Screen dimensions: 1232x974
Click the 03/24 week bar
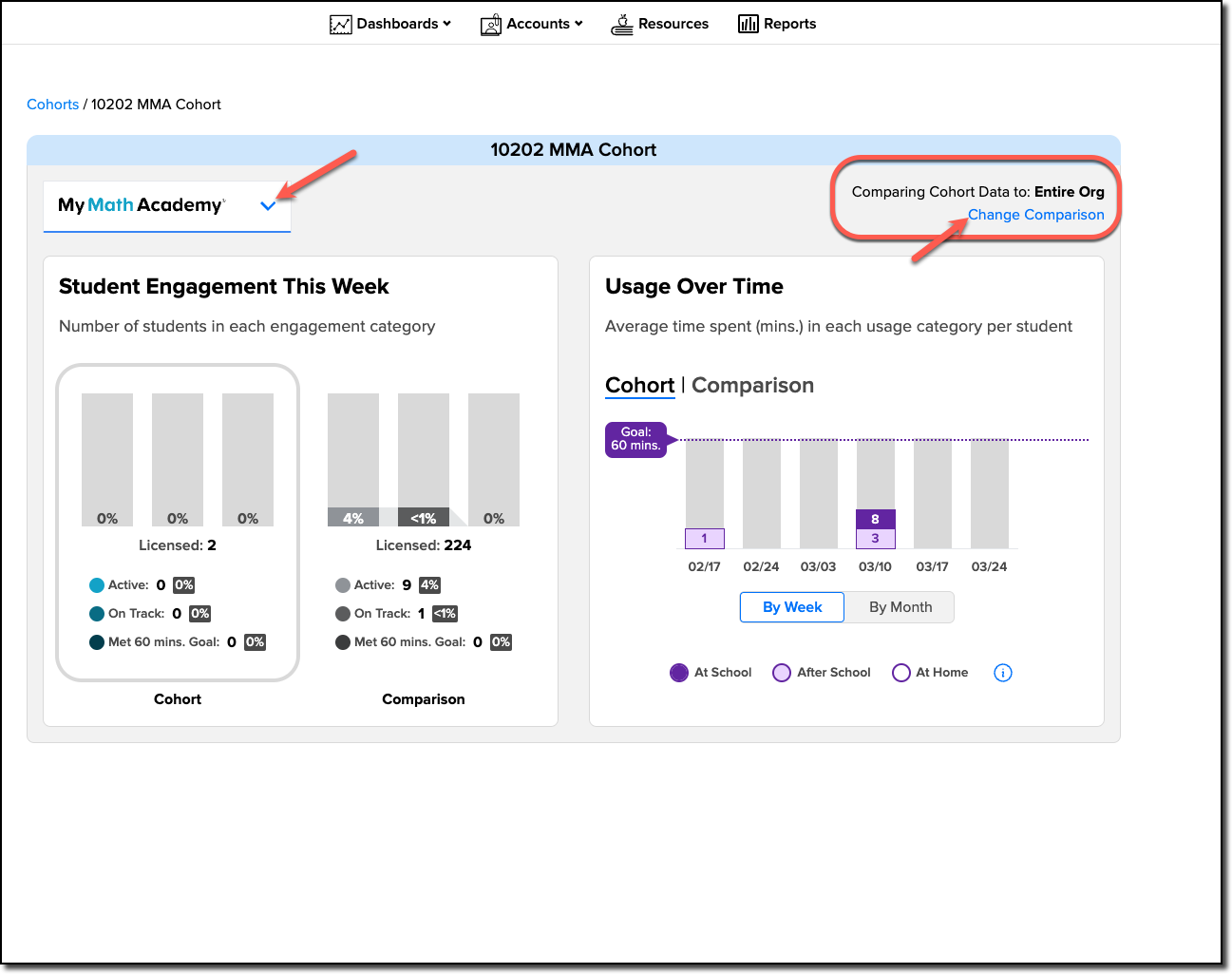[990, 494]
